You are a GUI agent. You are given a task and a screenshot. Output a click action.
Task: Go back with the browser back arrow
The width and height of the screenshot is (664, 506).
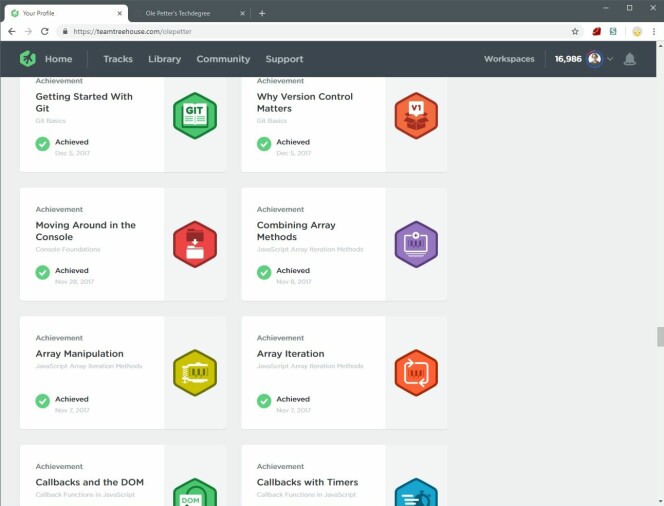(12, 31)
